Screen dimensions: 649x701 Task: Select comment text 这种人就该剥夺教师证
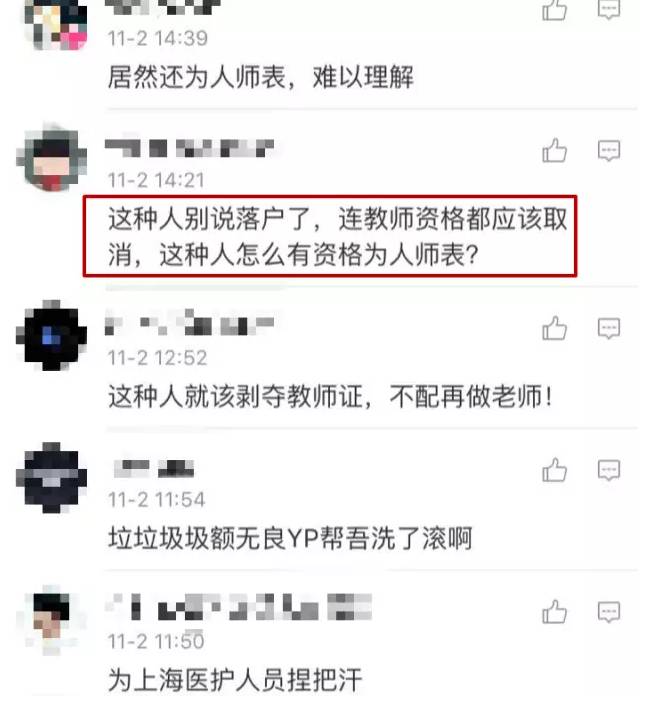(235, 396)
